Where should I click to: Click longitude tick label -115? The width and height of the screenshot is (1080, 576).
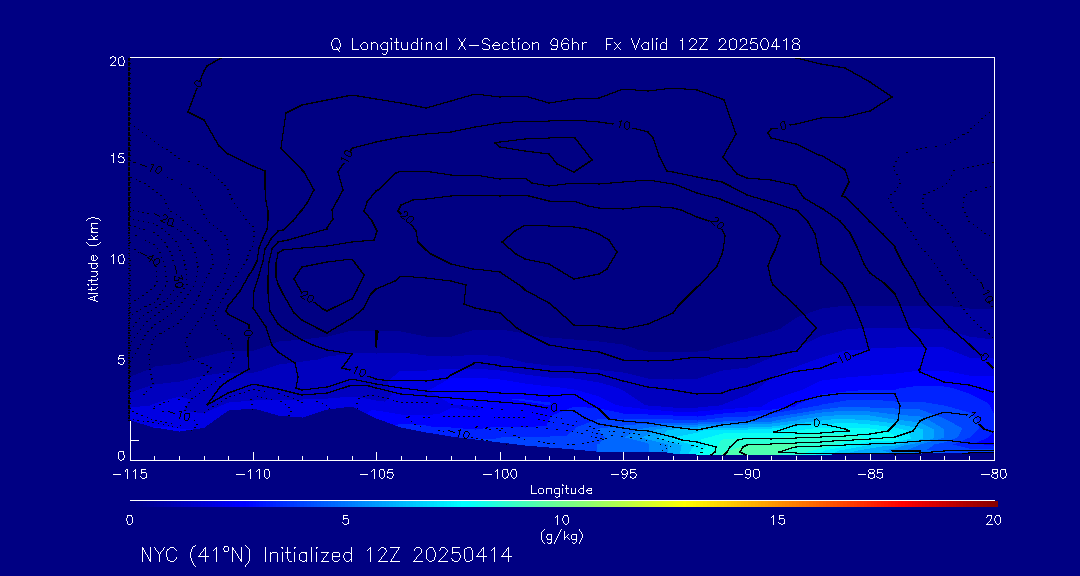pos(130,475)
